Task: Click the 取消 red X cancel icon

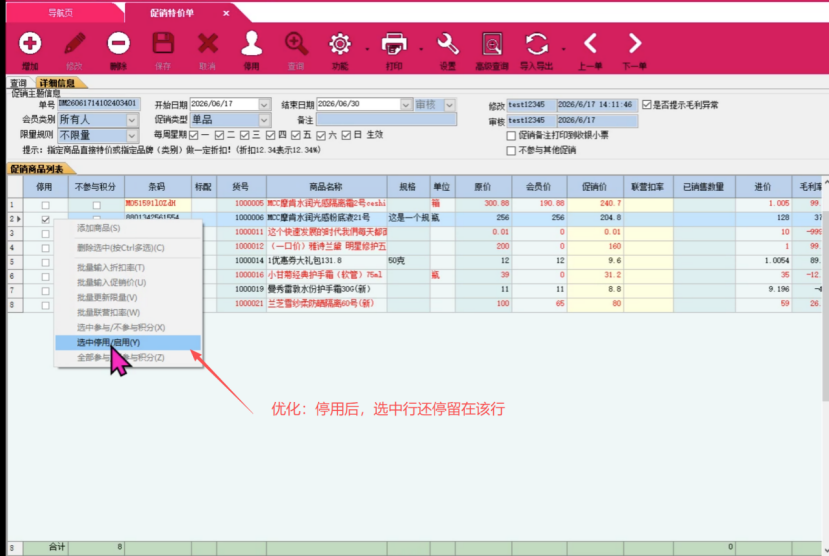Action: (207, 43)
